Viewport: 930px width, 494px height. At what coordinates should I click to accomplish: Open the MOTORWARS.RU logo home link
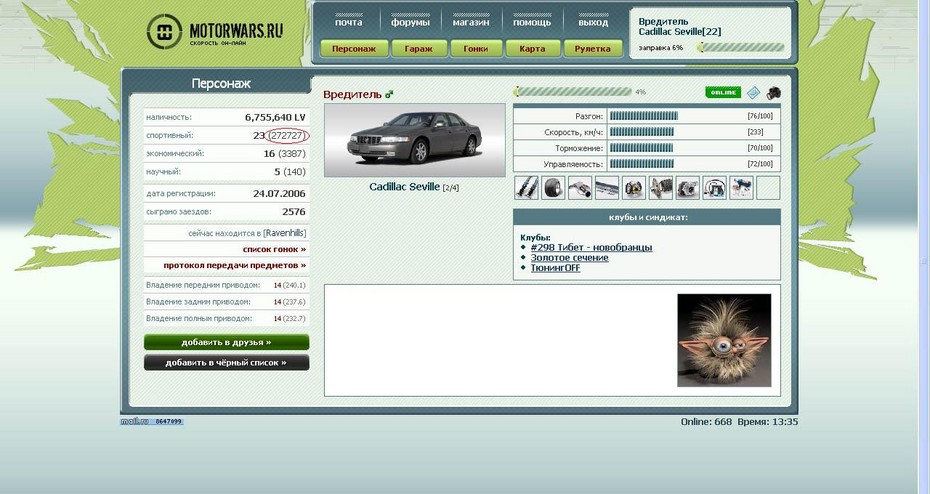pos(215,31)
